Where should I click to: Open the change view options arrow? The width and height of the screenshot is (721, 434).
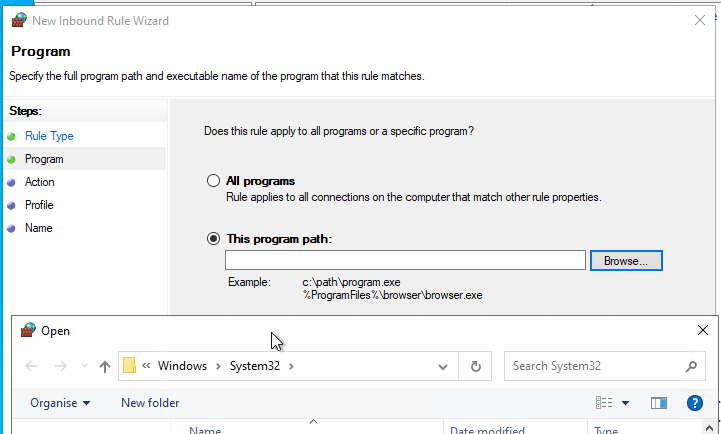click(x=625, y=403)
